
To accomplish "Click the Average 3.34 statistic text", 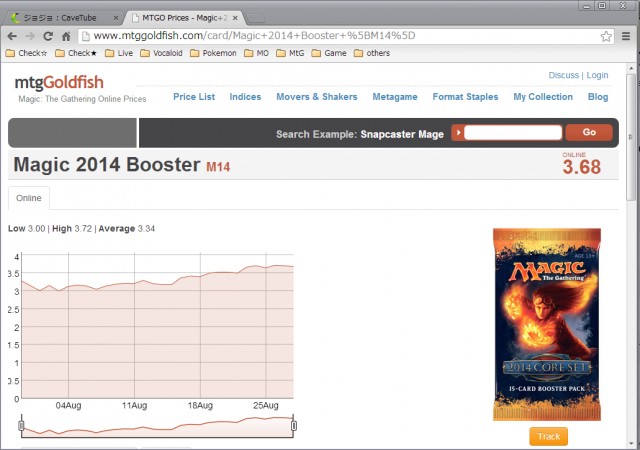I will (127, 229).
